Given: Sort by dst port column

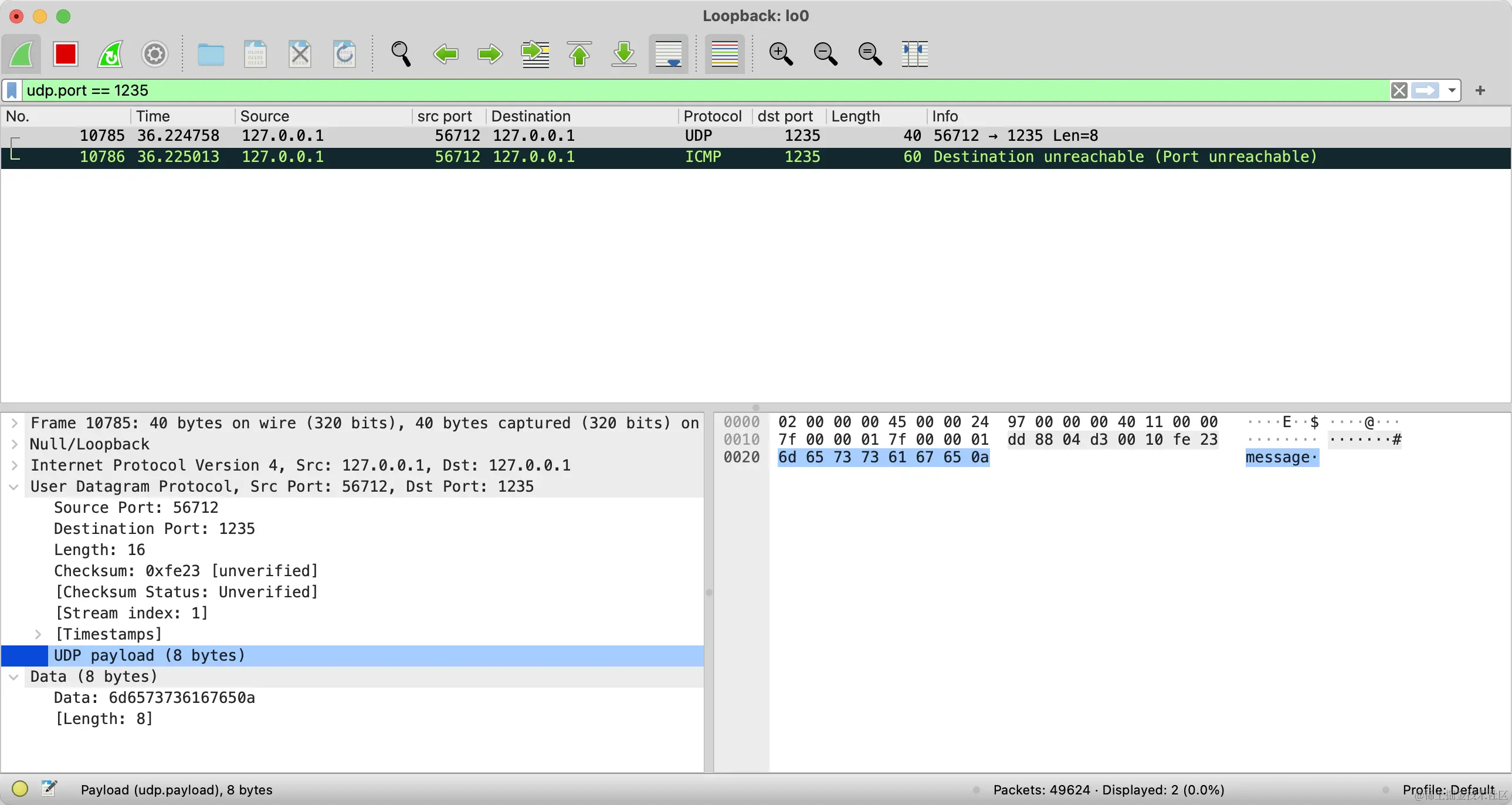Looking at the screenshot, I should (789, 116).
